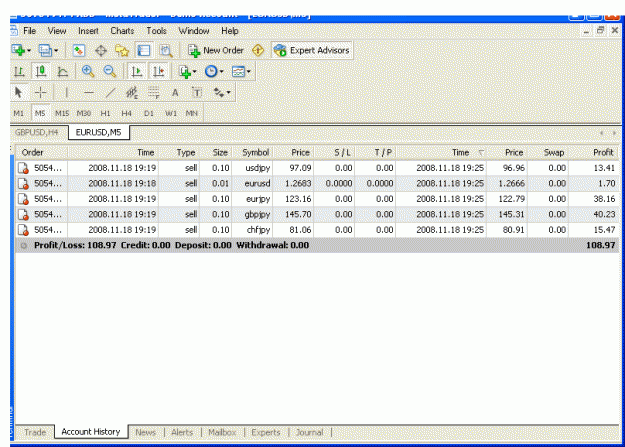Screen dimensions: 625x447
Task: Toggle the Chart Shift icon
Action: pyautogui.click(x=159, y=72)
